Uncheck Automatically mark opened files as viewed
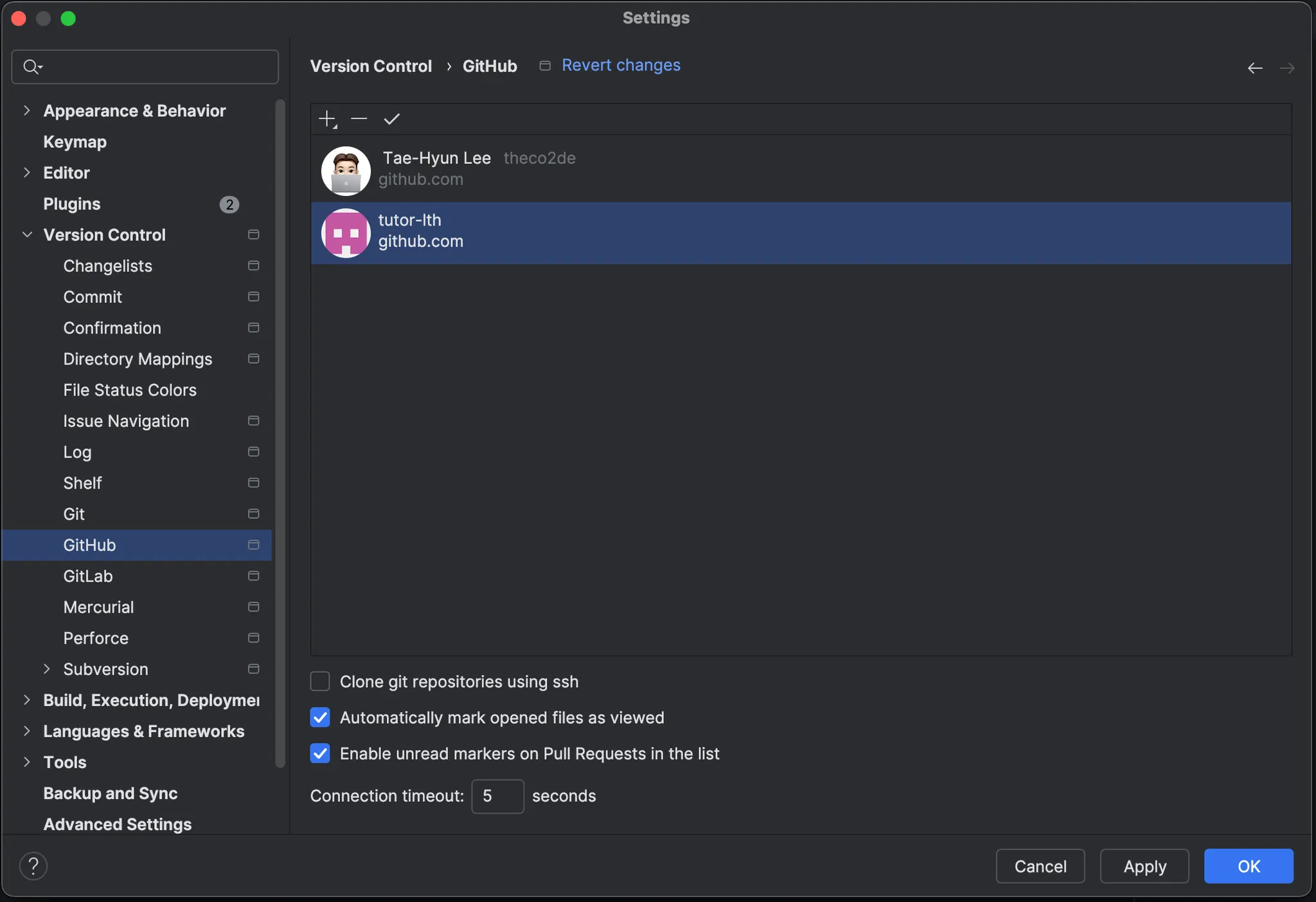Viewport: 1316px width, 902px height. 320,717
